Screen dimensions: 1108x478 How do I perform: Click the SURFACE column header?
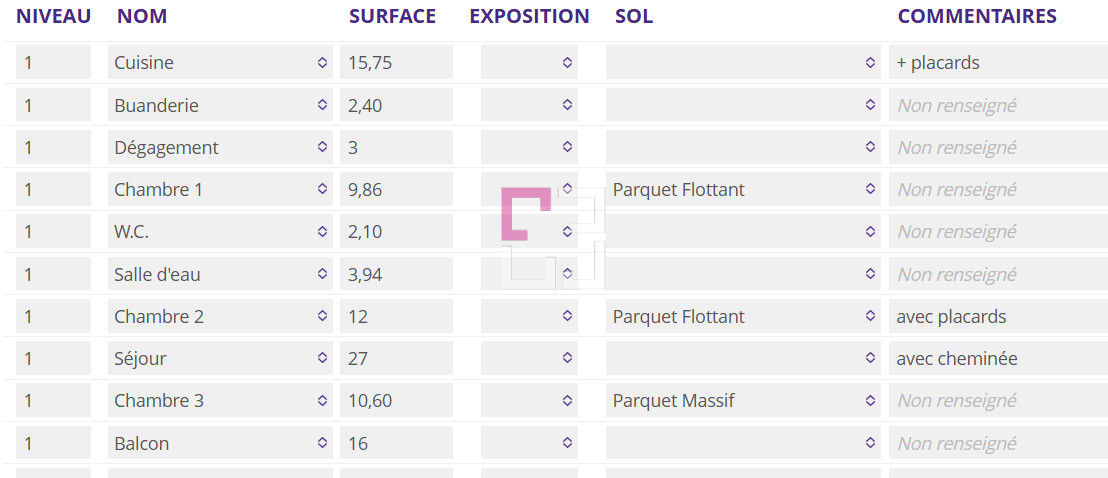click(392, 16)
